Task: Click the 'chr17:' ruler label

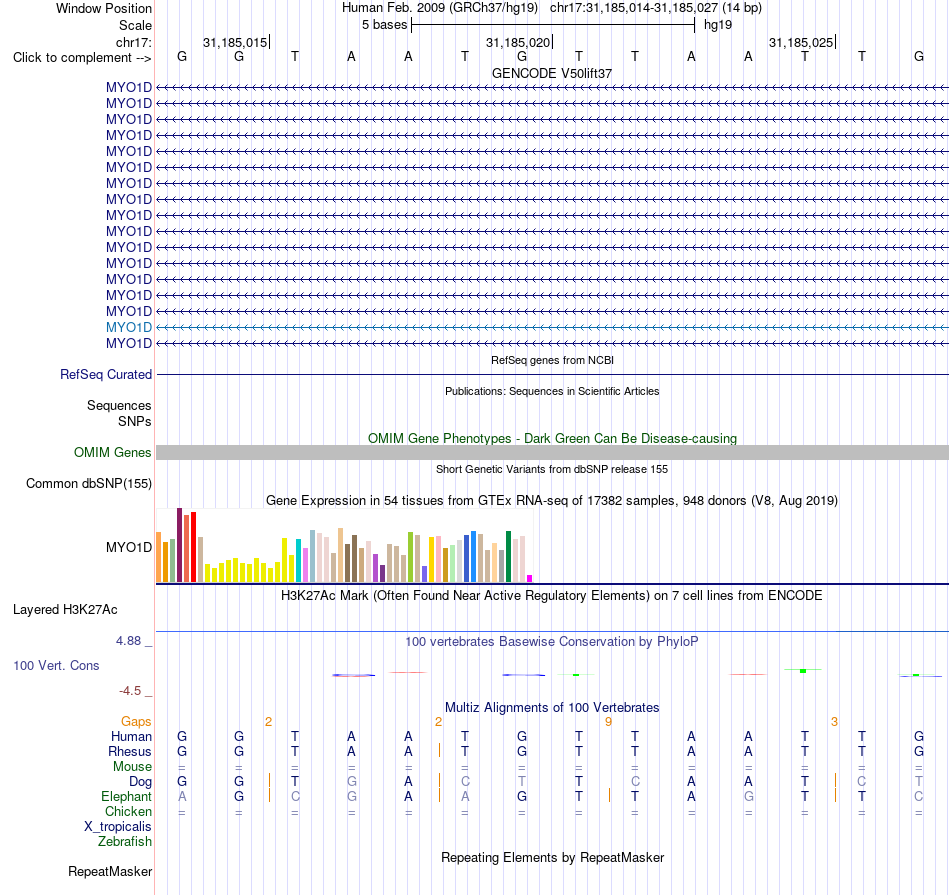Action: tap(133, 42)
